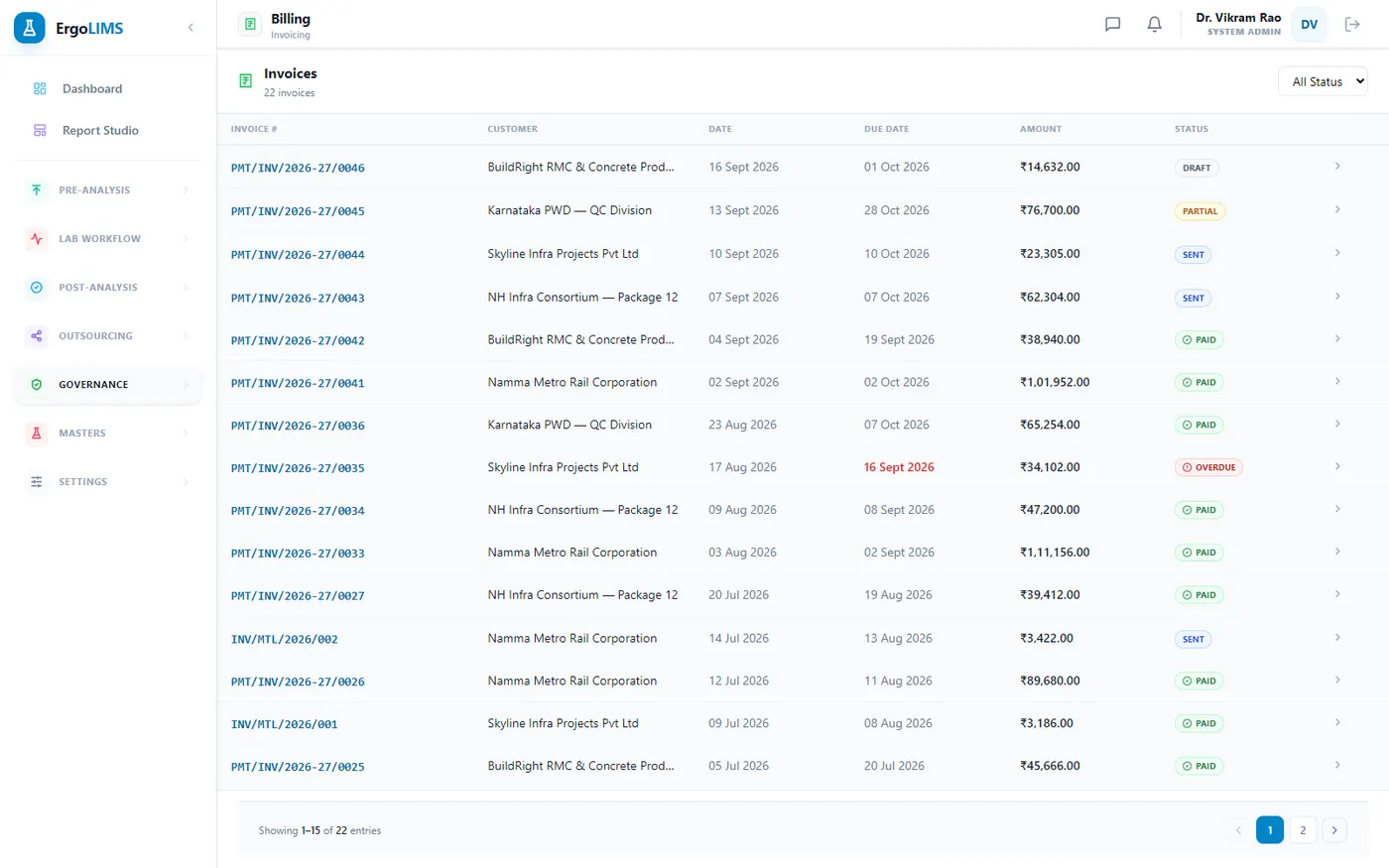Click date 23 Aug 2026

click(x=742, y=425)
